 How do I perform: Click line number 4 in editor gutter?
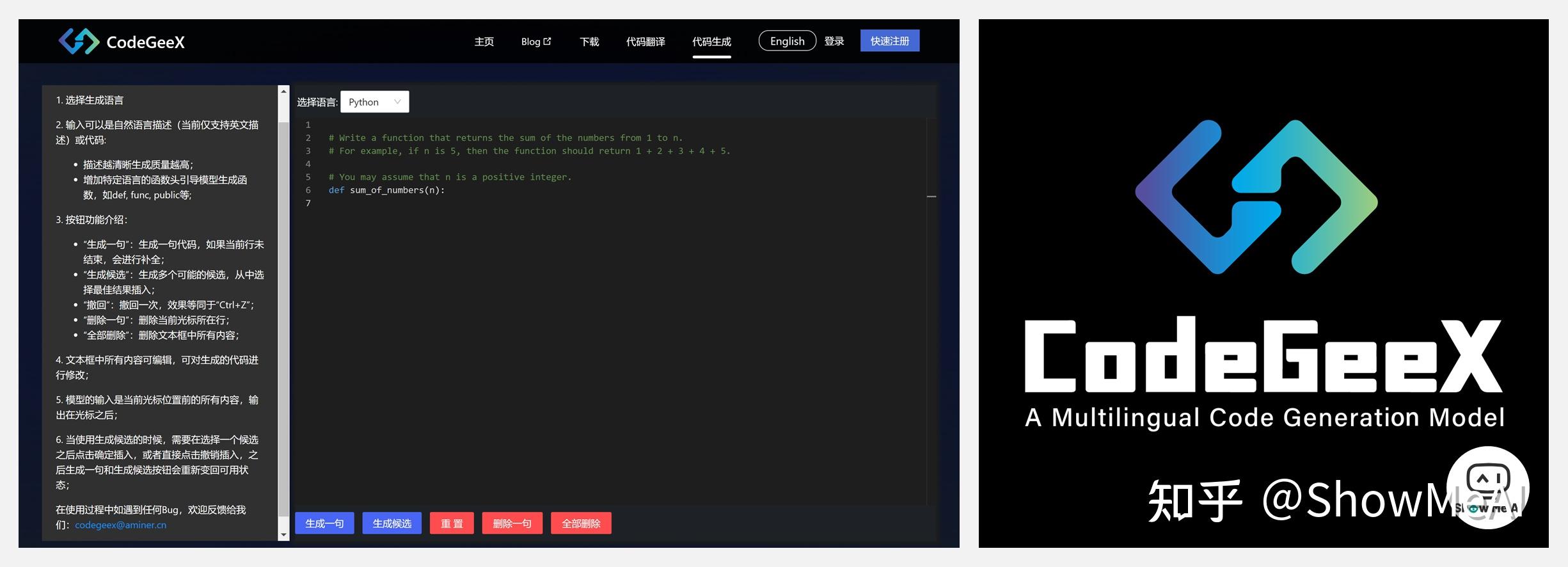(308, 164)
